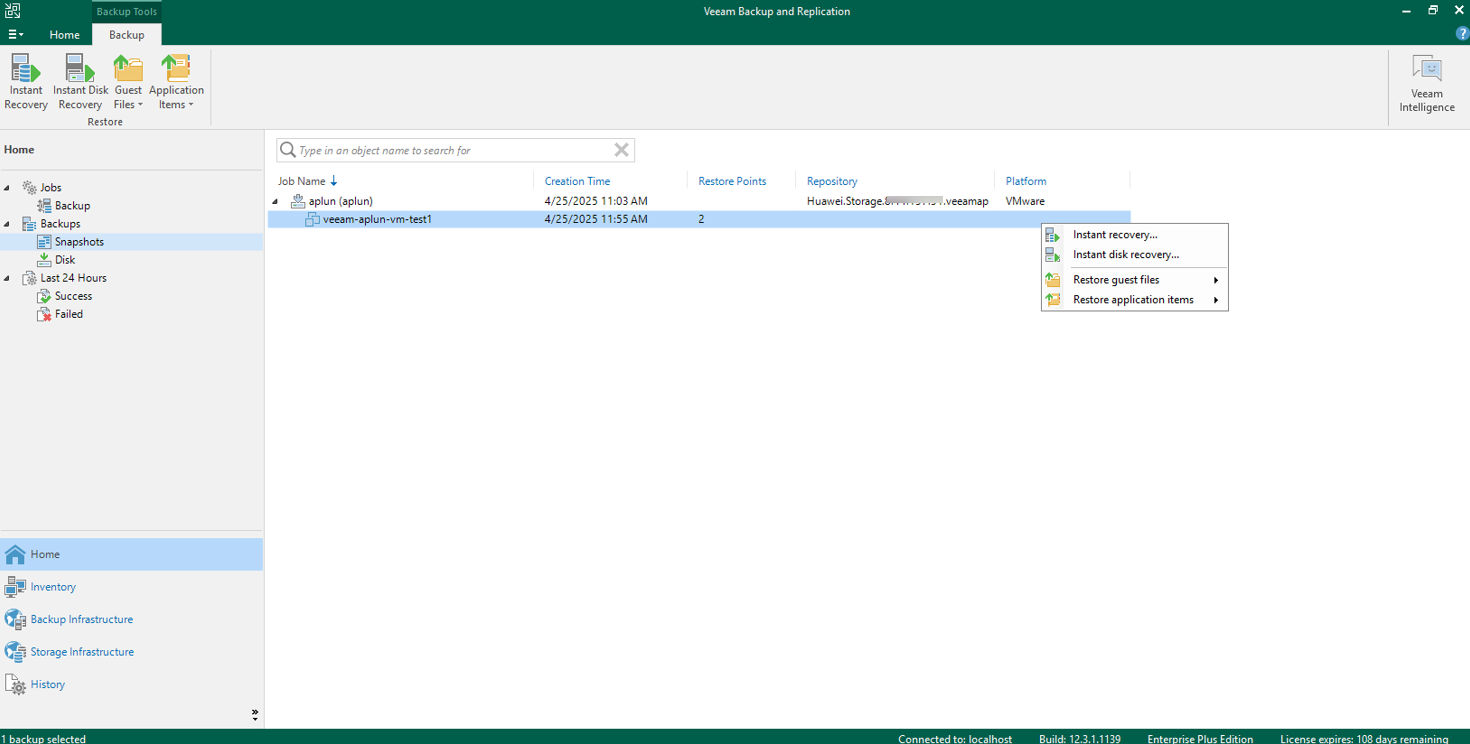The height and width of the screenshot is (744, 1470).
Task: Sort by Repository column header
Action: point(832,181)
